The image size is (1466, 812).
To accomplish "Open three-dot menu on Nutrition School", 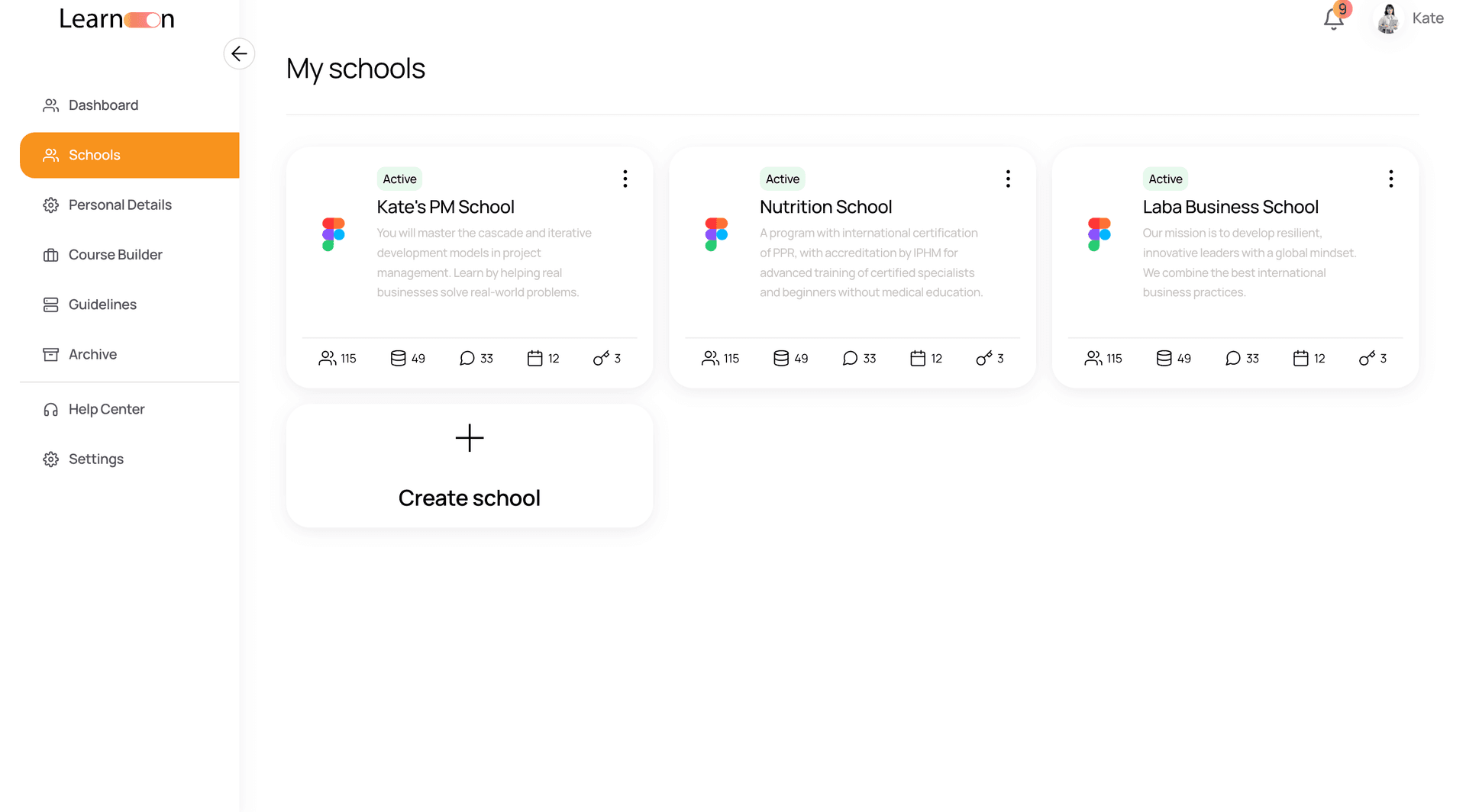I will click(1008, 179).
